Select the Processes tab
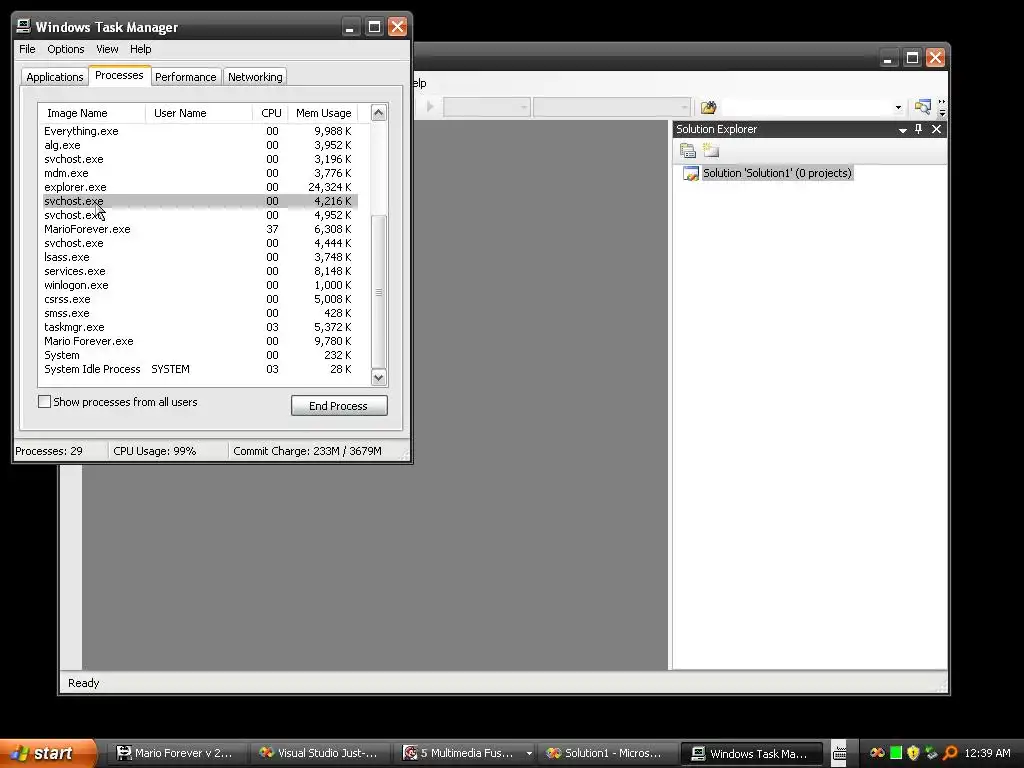This screenshot has width=1024, height=768. pyautogui.click(x=119, y=76)
